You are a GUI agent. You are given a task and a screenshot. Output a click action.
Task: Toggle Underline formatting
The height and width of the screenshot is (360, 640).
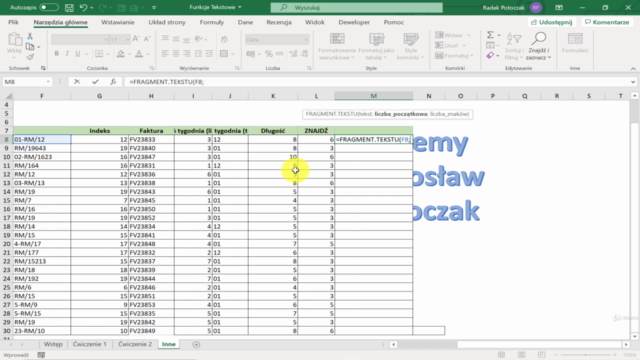coord(78,53)
